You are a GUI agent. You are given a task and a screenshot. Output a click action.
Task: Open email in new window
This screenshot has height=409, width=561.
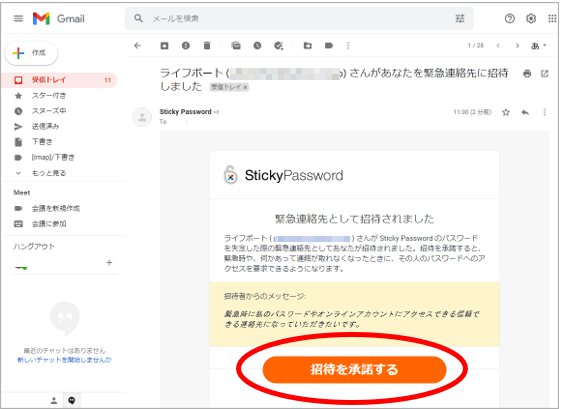click(545, 74)
